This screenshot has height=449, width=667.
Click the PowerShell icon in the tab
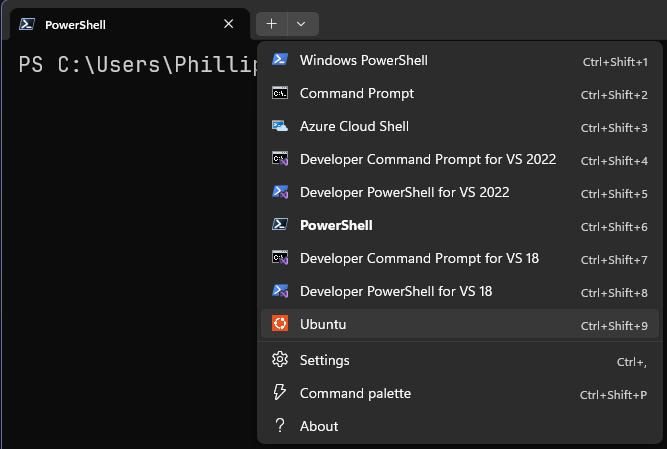27,24
